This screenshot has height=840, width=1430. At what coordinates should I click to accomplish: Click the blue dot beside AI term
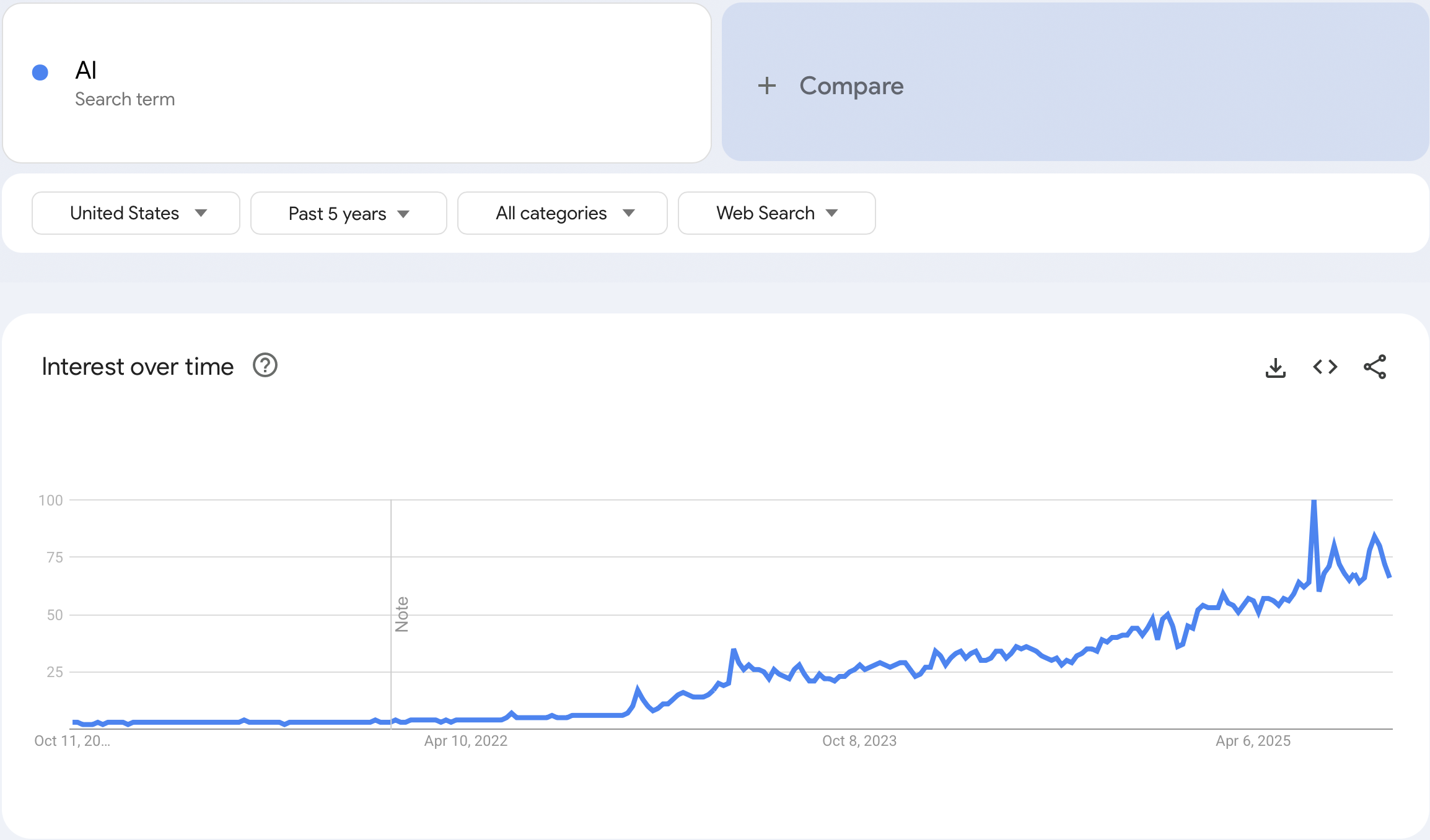(x=40, y=72)
